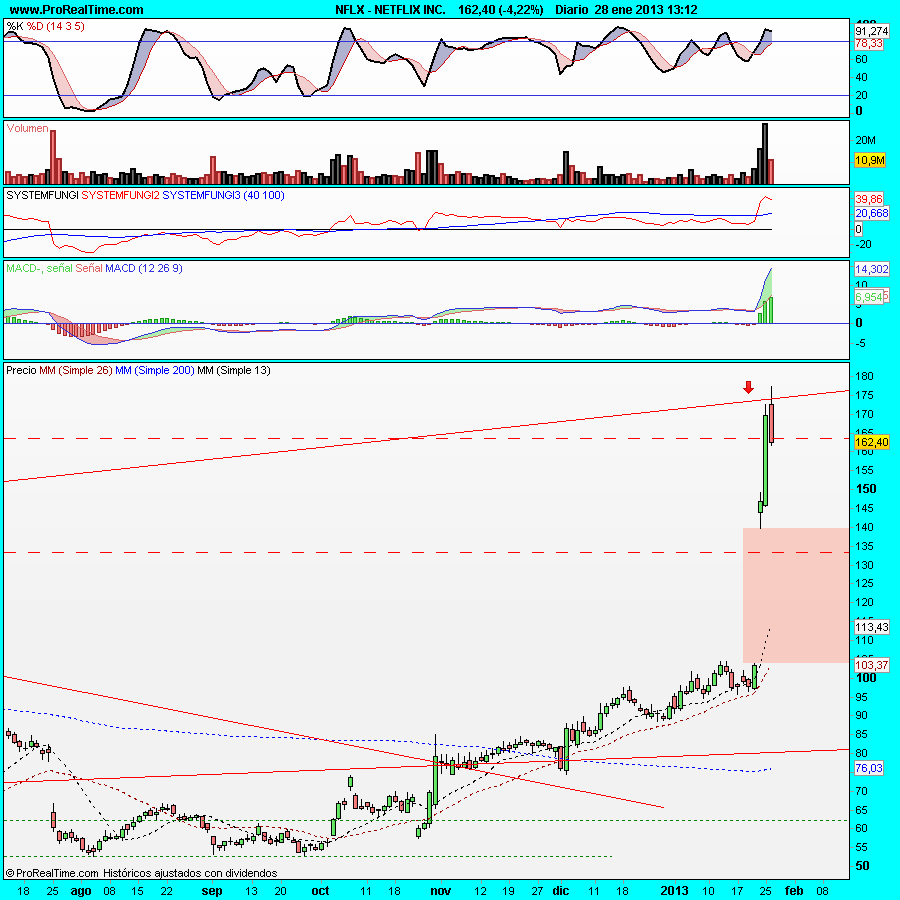Image resolution: width=900 pixels, height=900 pixels.
Task: Select the MM (Simple 13) legend label
Action: click(x=234, y=370)
